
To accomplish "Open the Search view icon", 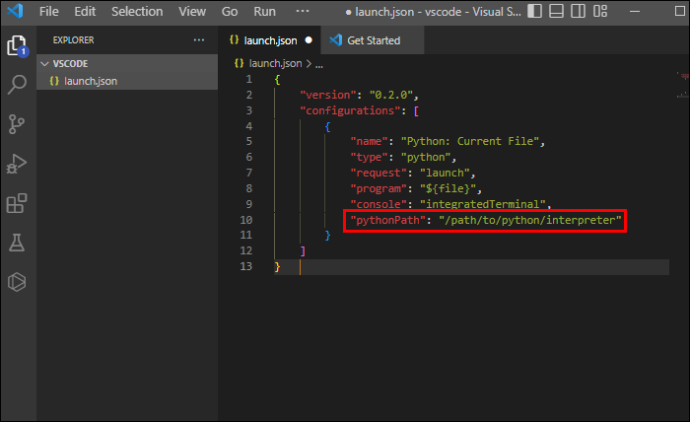I will [17, 84].
